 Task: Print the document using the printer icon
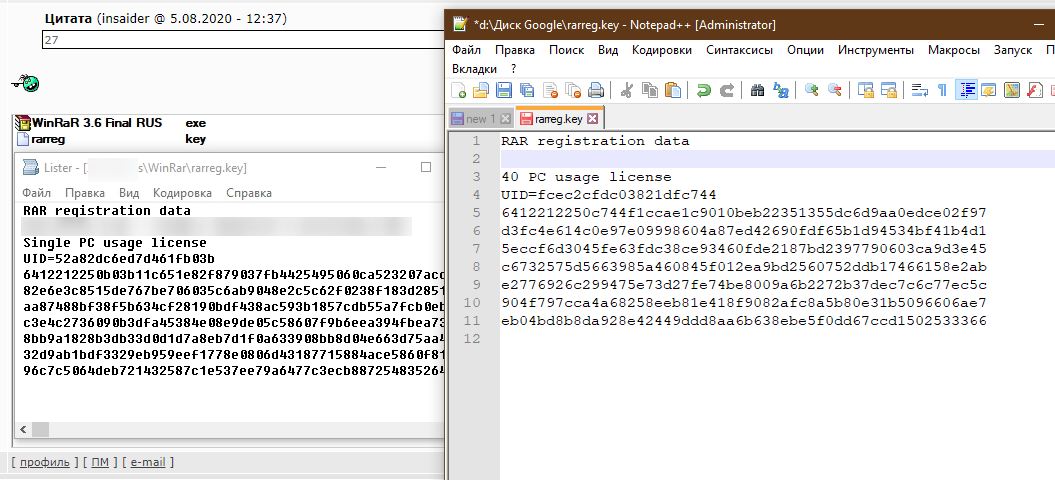click(596, 90)
